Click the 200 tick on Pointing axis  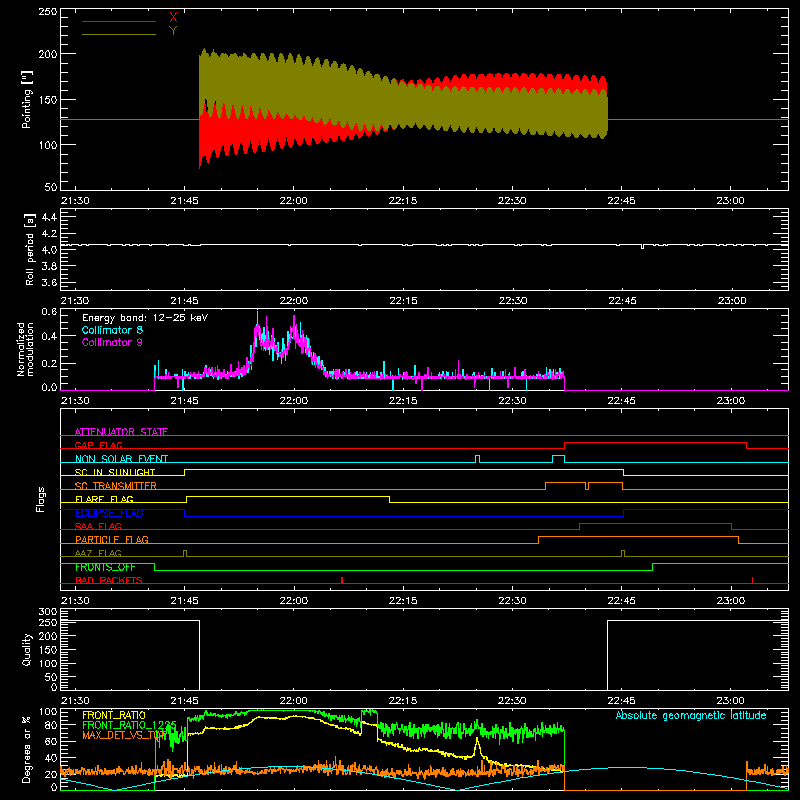(48, 54)
